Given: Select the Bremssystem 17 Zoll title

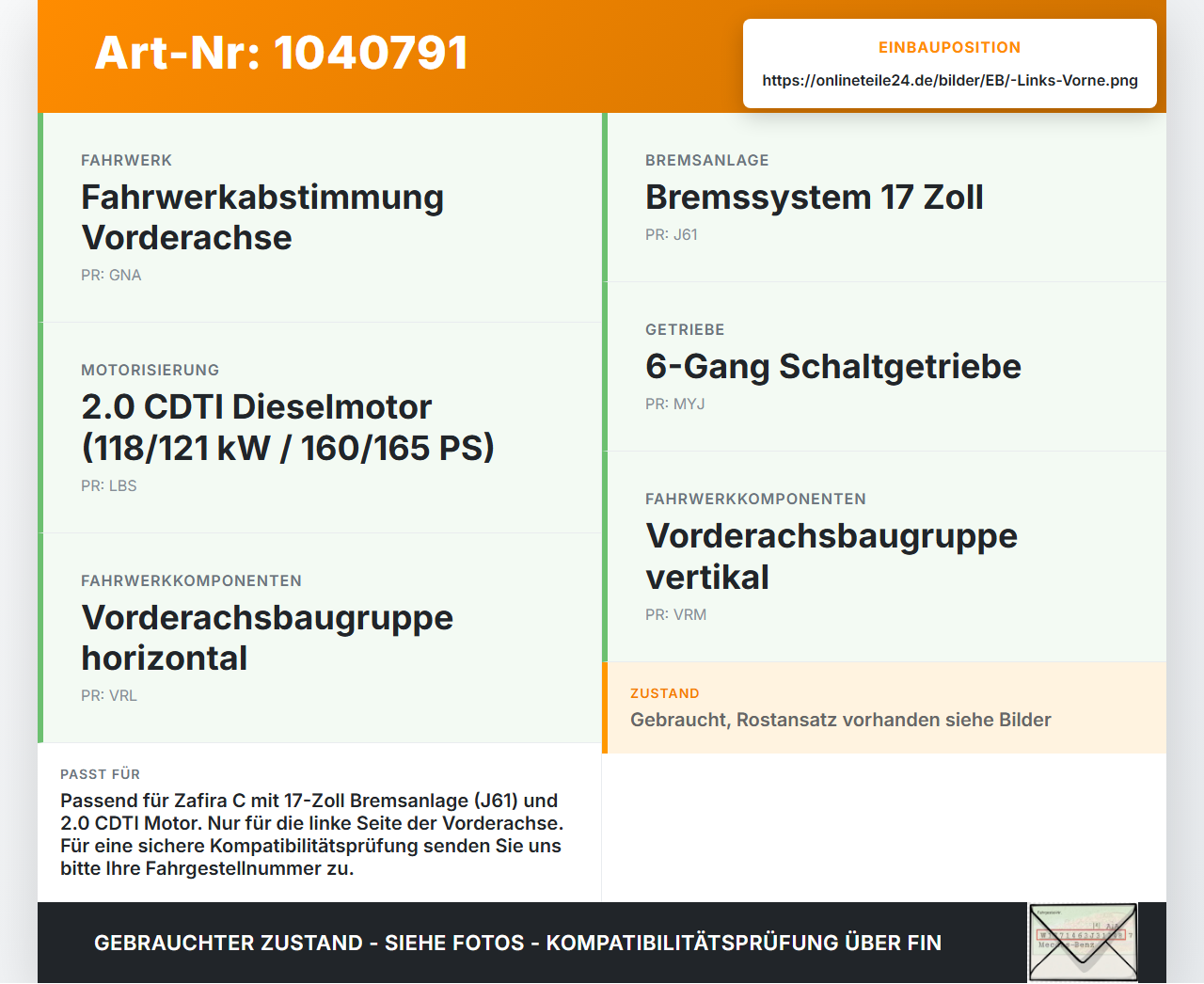Looking at the screenshot, I should coord(815,198).
